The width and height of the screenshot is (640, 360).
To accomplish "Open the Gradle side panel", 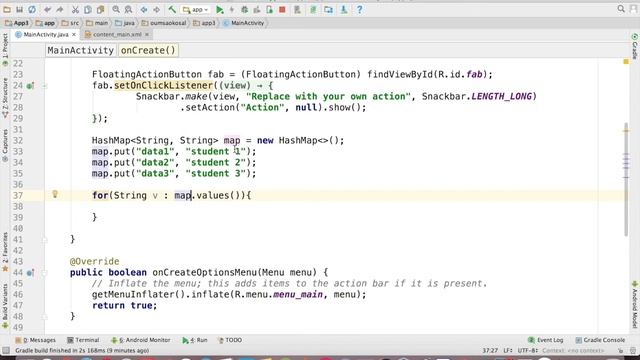I will [635, 46].
